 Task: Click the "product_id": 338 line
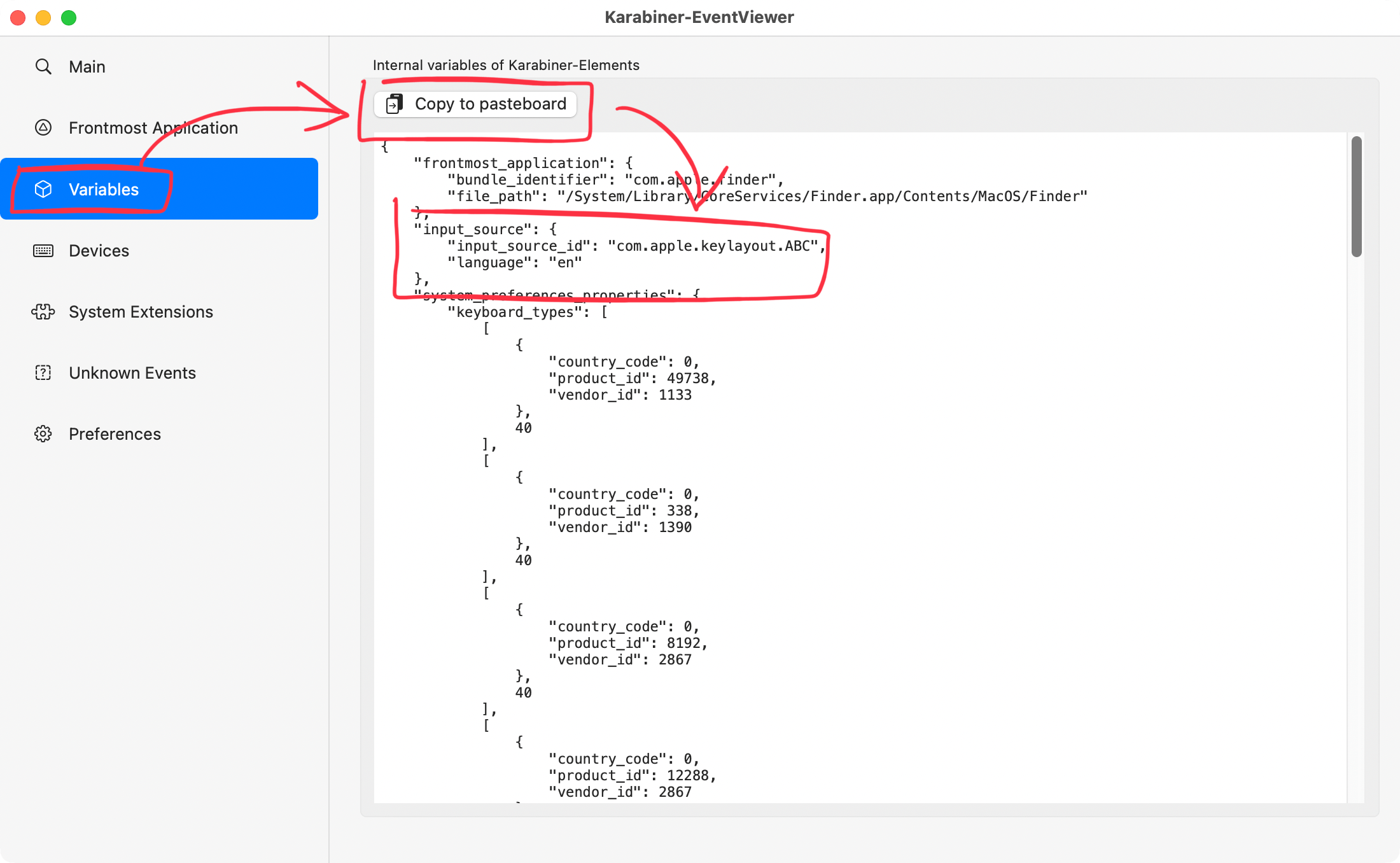pyautogui.click(x=624, y=510)
